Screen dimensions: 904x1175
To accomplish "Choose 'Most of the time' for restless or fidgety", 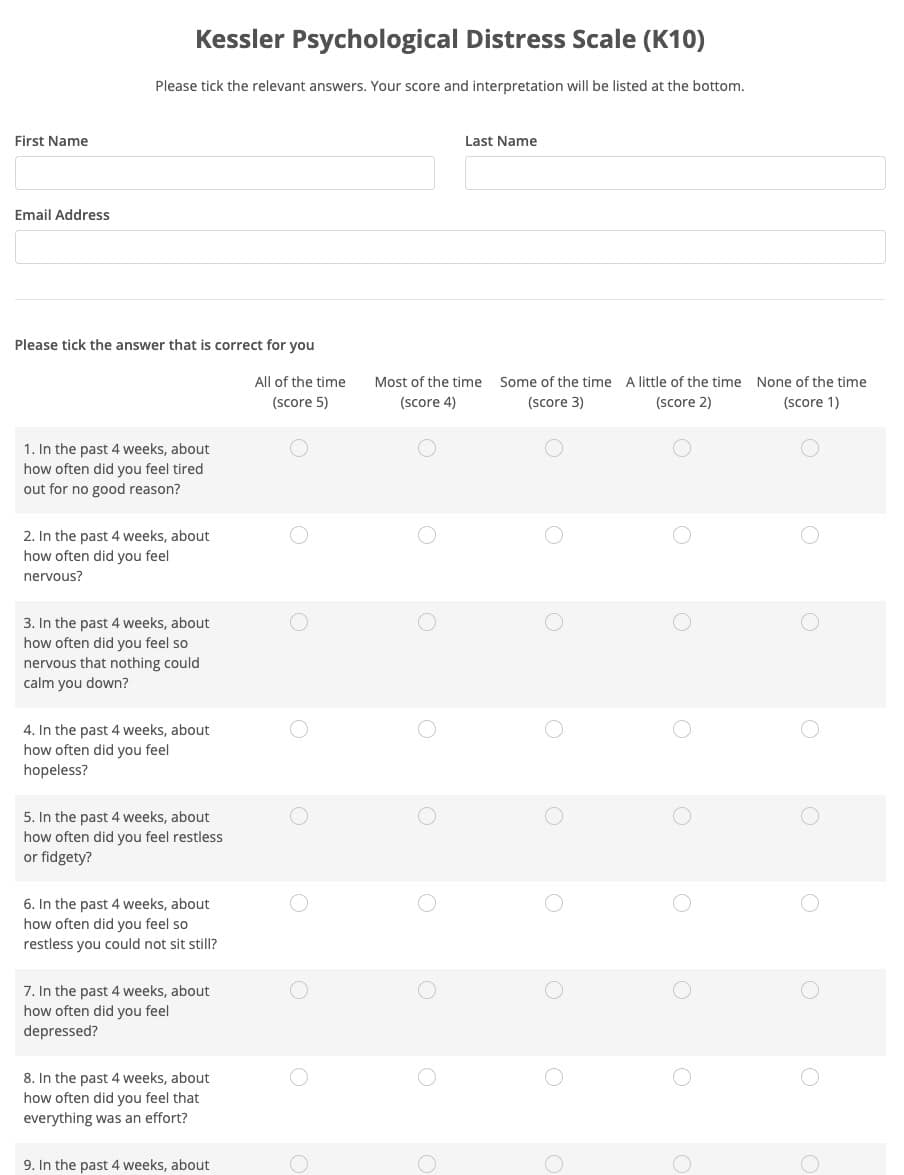I will tap(427, 816).
